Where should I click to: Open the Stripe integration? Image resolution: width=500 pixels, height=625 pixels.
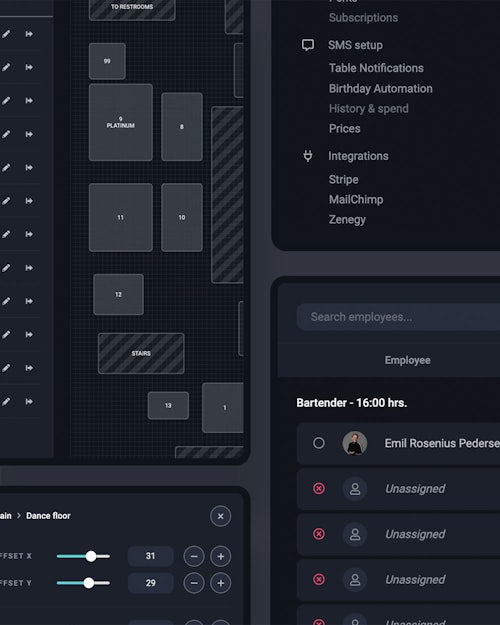coord(343,180)
